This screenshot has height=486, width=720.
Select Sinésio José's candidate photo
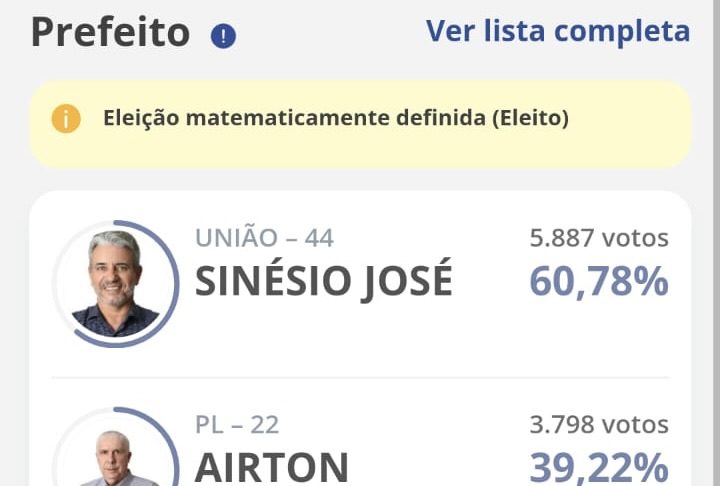tap(115, 283)
